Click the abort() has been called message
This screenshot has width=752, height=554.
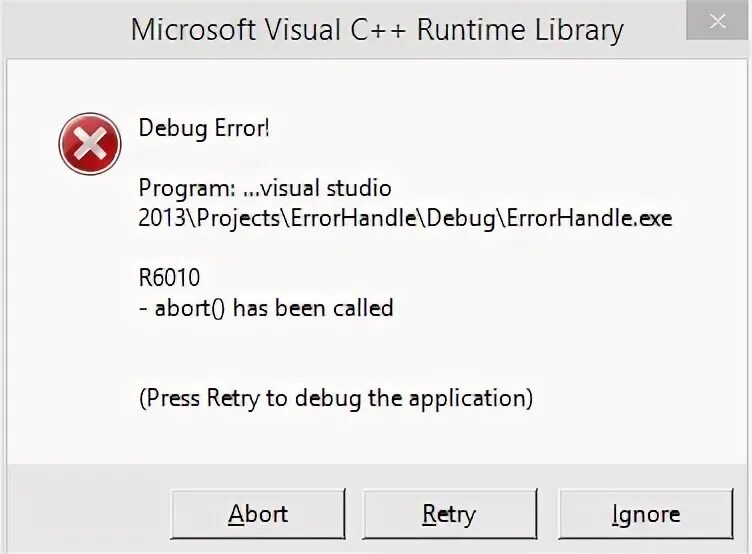point(266,308)
